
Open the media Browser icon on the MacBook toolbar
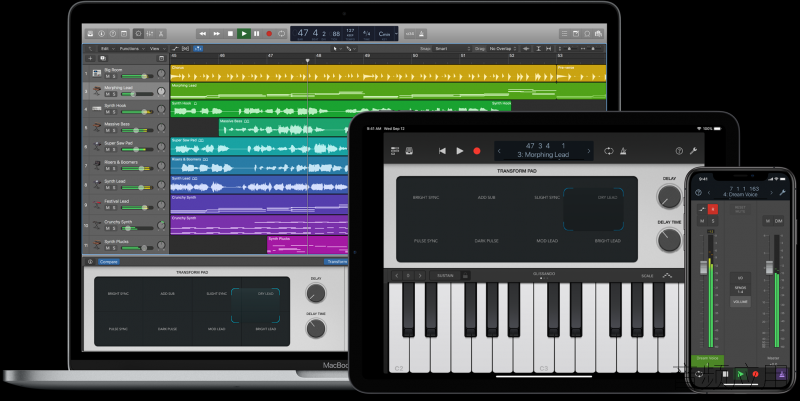click(x=598, y=34)
